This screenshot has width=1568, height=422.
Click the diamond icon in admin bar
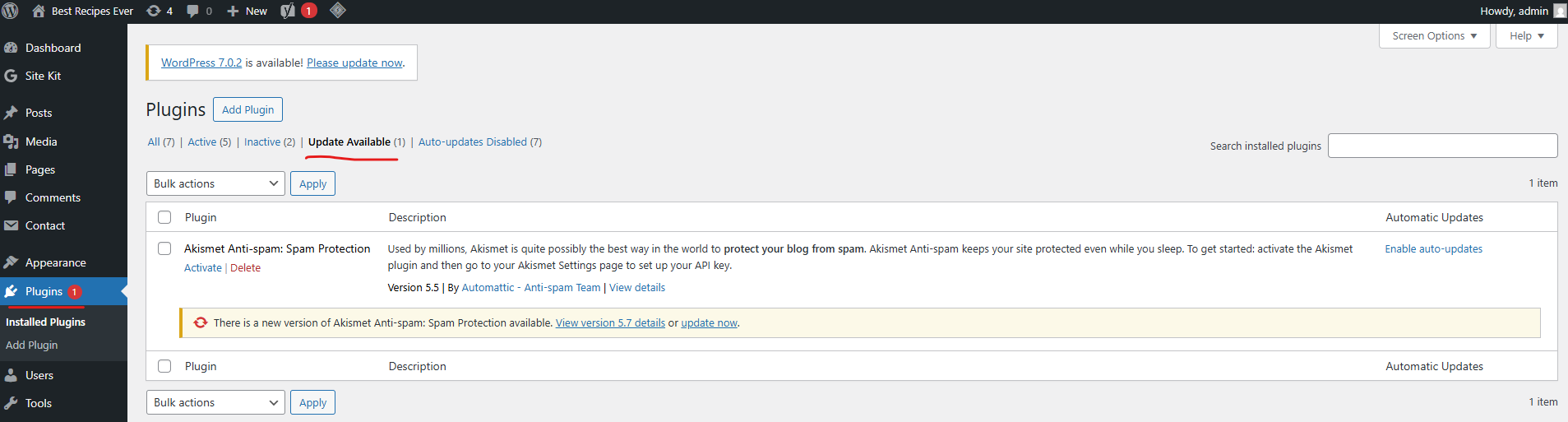(x=337, y=11)
